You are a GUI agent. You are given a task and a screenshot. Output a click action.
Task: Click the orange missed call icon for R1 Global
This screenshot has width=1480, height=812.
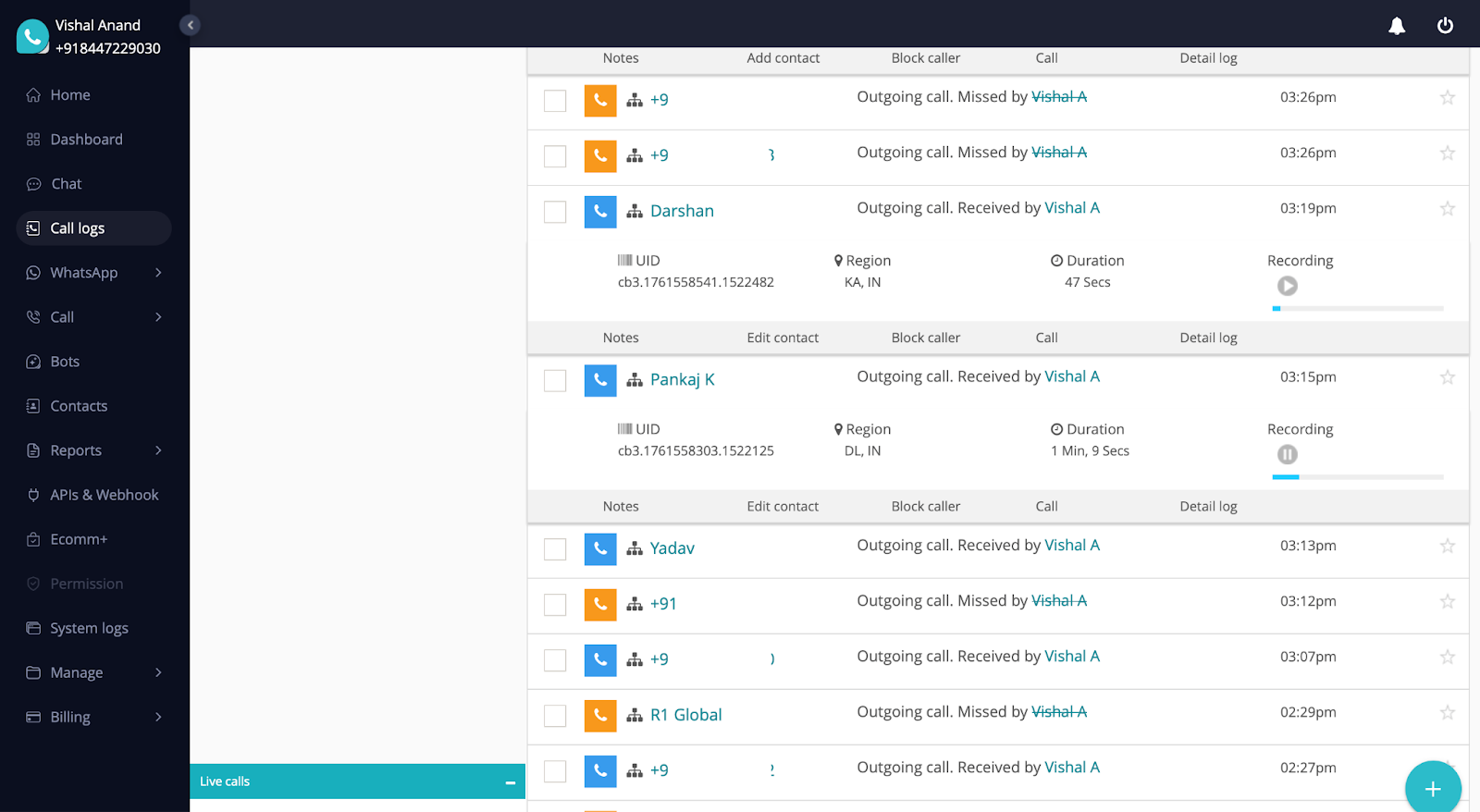(600, 715)
